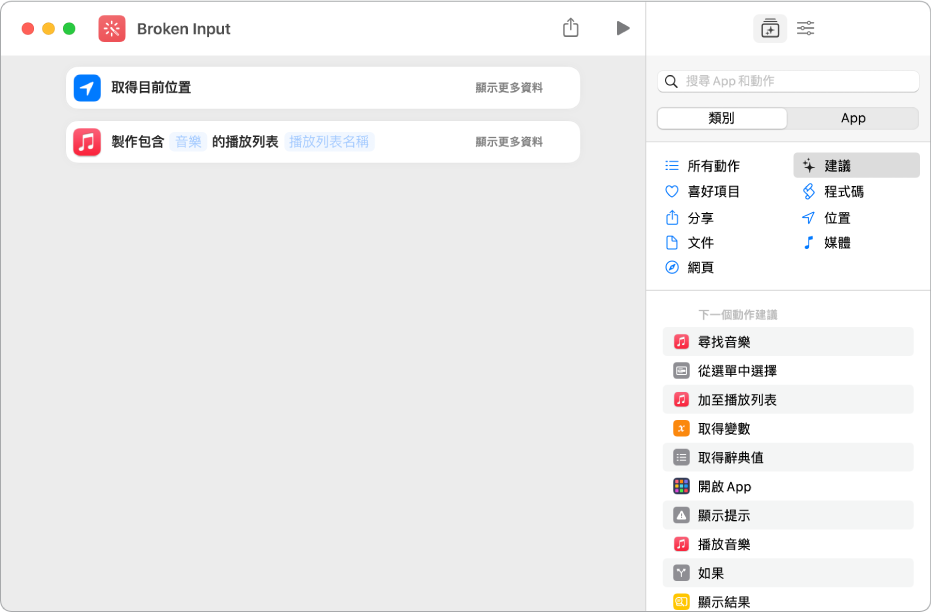This screenshot has width=931, height=612.
Task: Select the 建議 category
Action: [856, 166]
